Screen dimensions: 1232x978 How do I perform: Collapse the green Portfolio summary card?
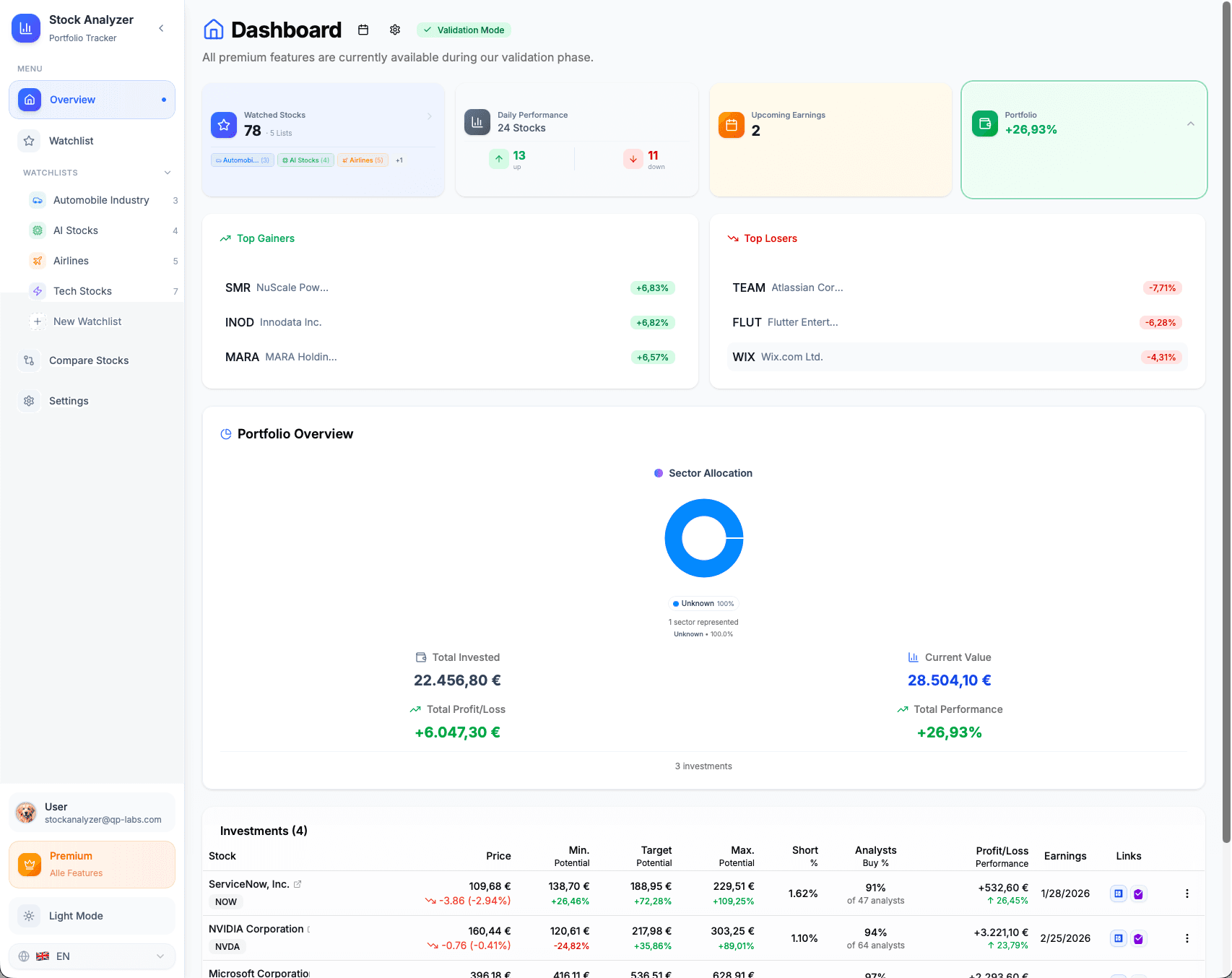(1191, 124)
